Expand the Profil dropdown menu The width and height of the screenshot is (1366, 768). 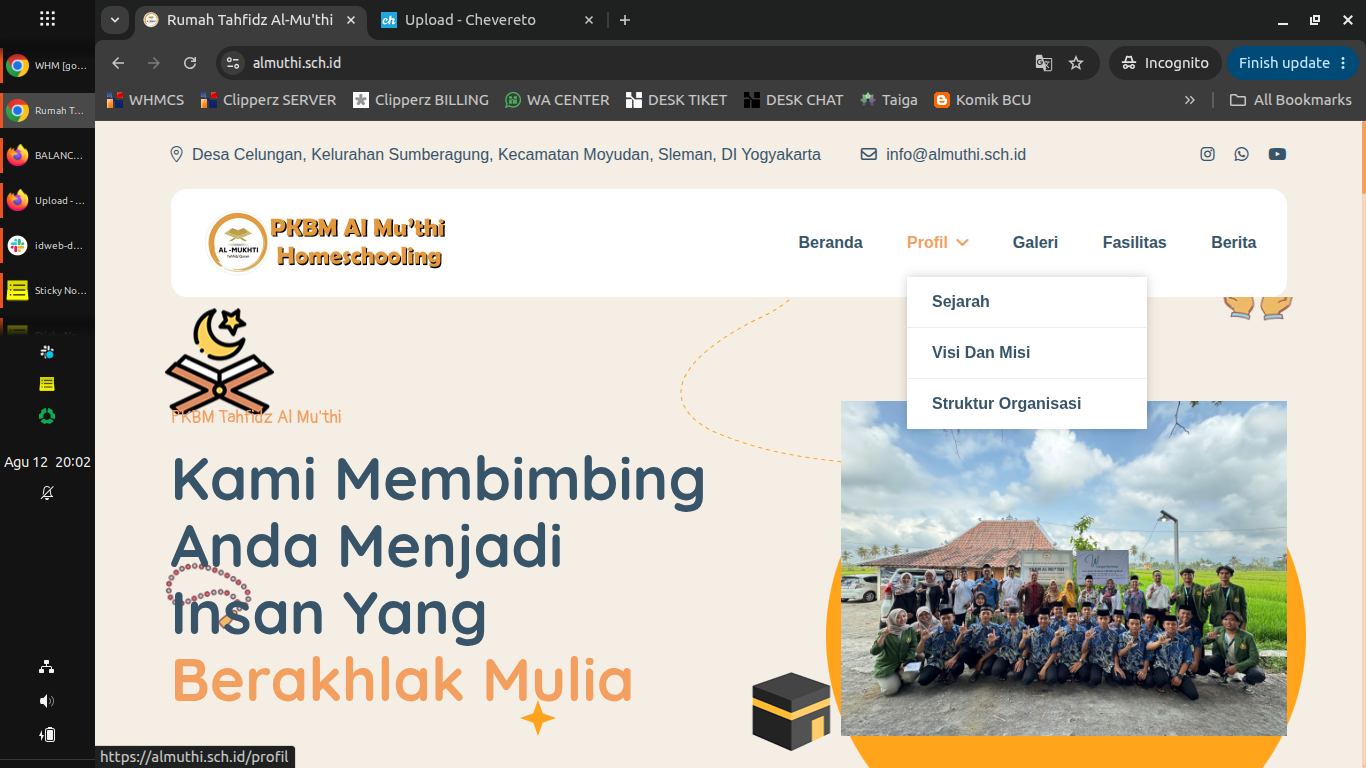coord(938,242)
